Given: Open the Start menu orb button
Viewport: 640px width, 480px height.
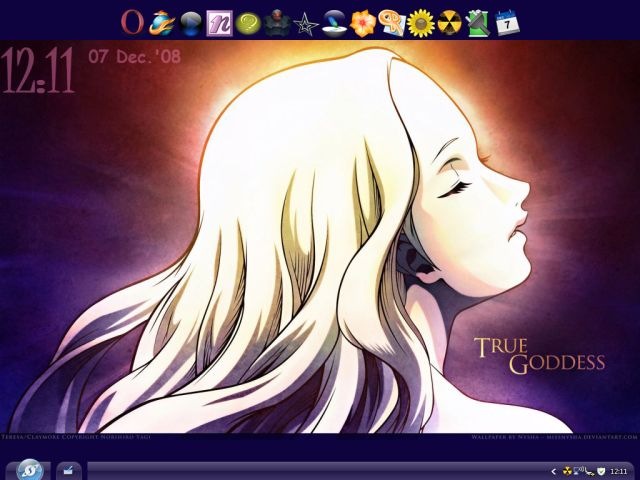Looking at the screenshot, I should coord(32,469).
